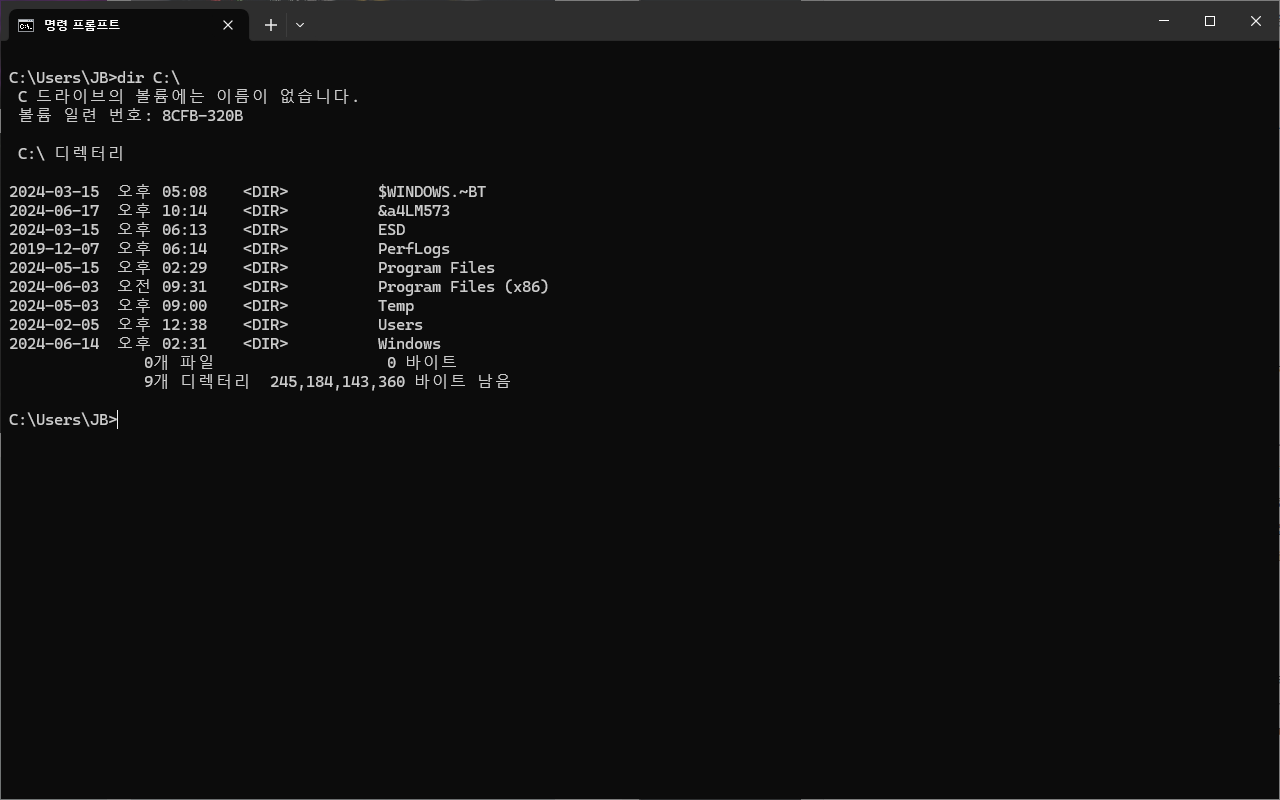Click the PerfLogs directory name
Image resolution: width=1280 pixels, height=800 pixels.
[x=414, y=249]
